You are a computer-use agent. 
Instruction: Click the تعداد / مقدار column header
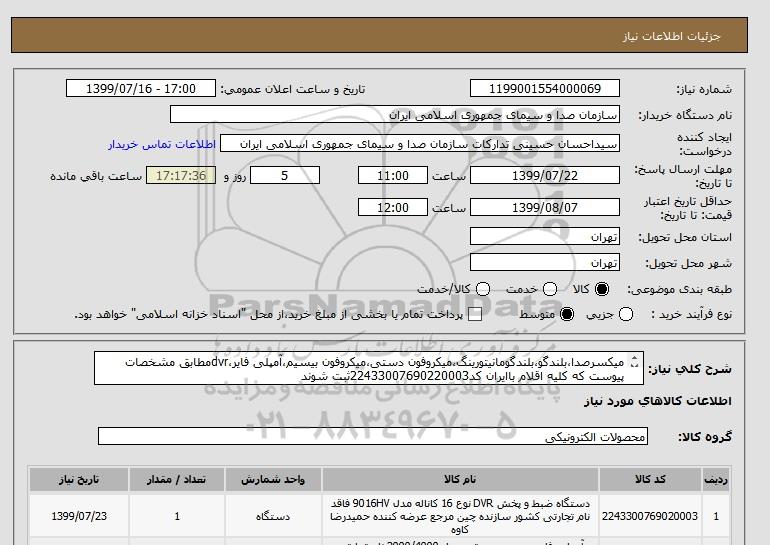pos(177,479)
